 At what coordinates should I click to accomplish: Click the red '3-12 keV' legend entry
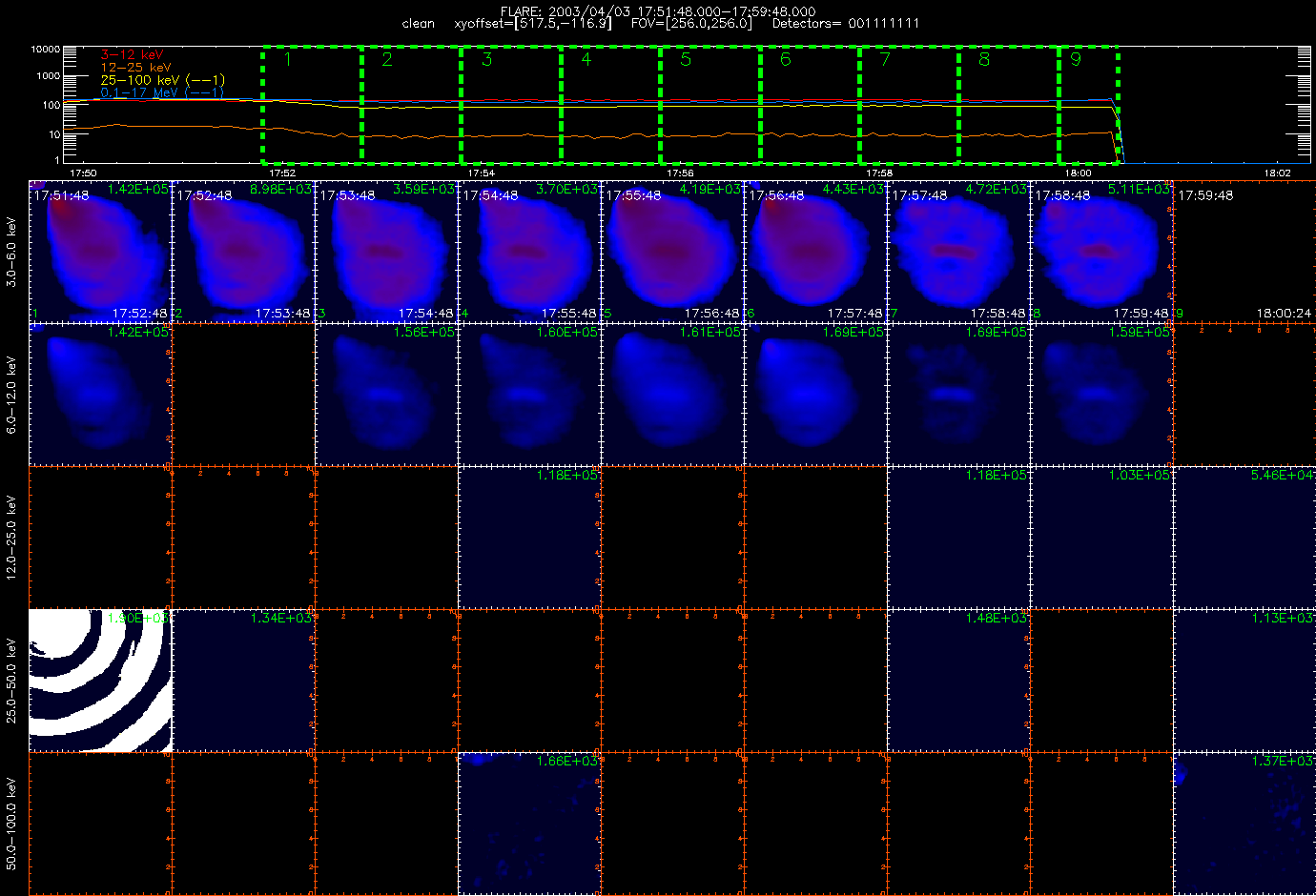pos(132,55)
